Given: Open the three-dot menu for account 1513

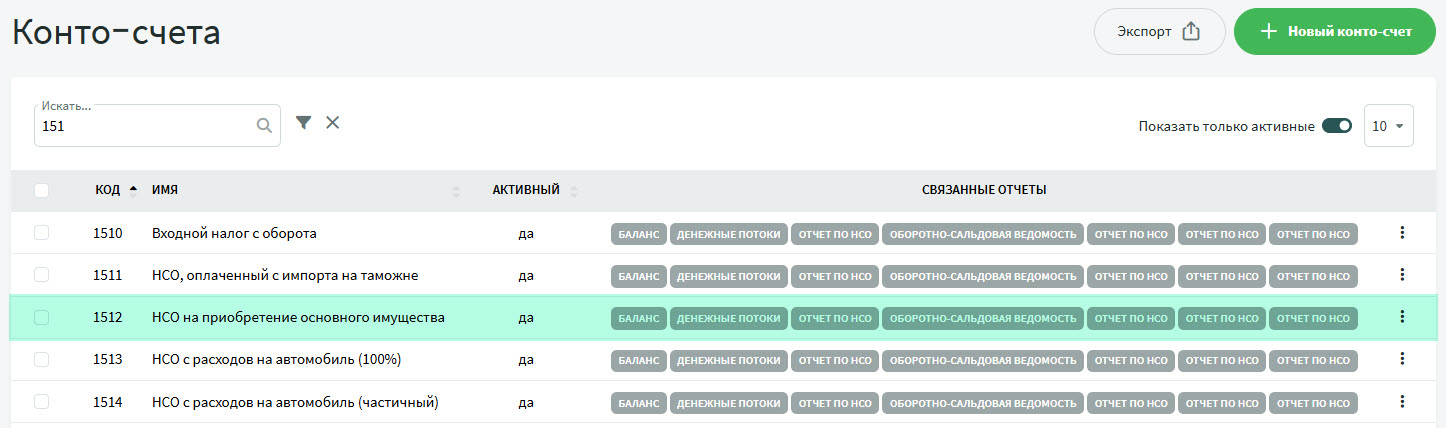Looking at the screenshot, I should coord(1401,359).
